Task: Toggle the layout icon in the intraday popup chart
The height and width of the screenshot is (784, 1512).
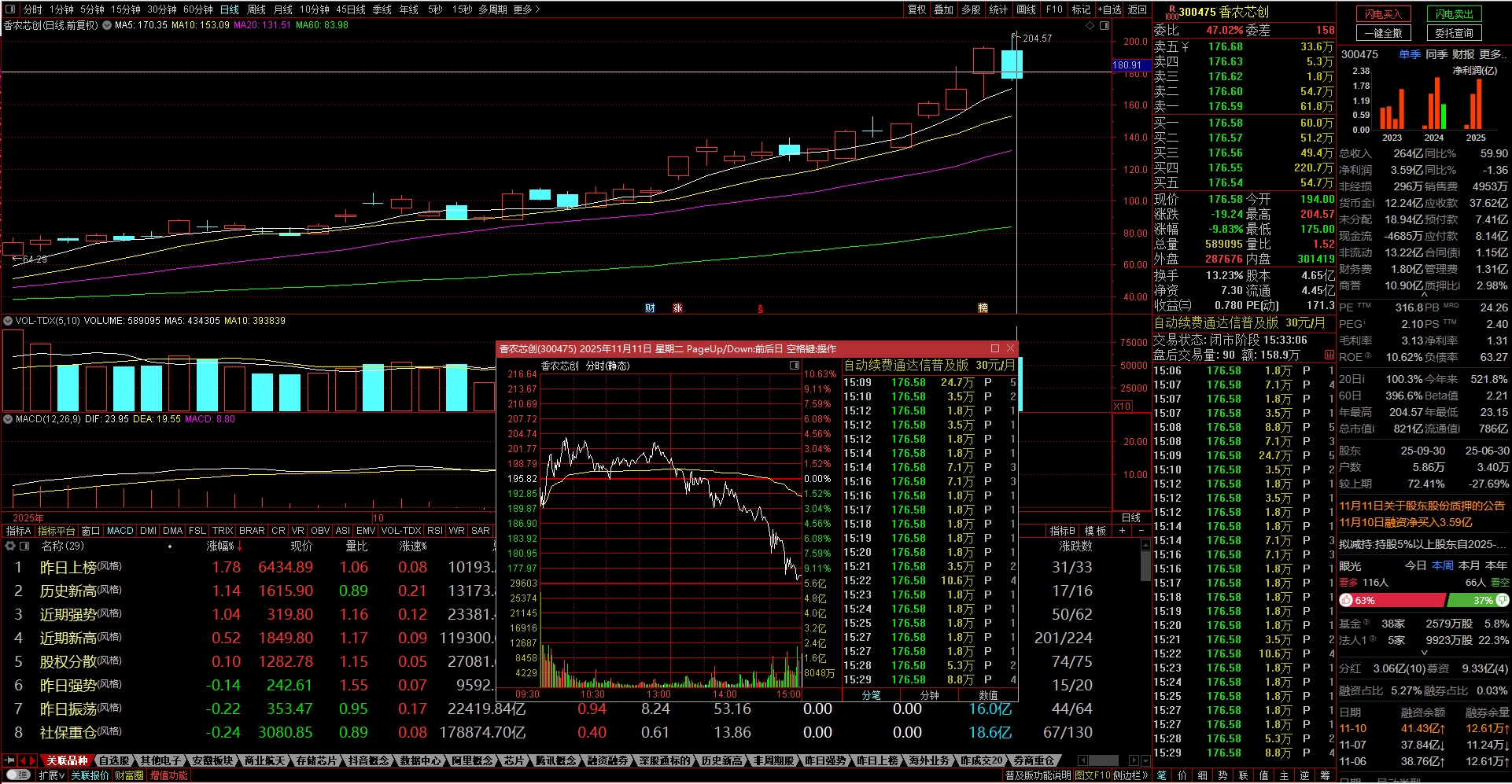Action: click(795, 366)
